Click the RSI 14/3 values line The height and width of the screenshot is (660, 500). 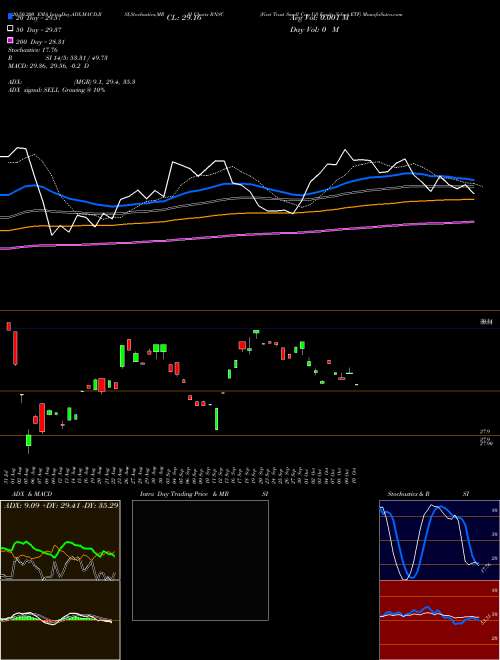(58, 58)
